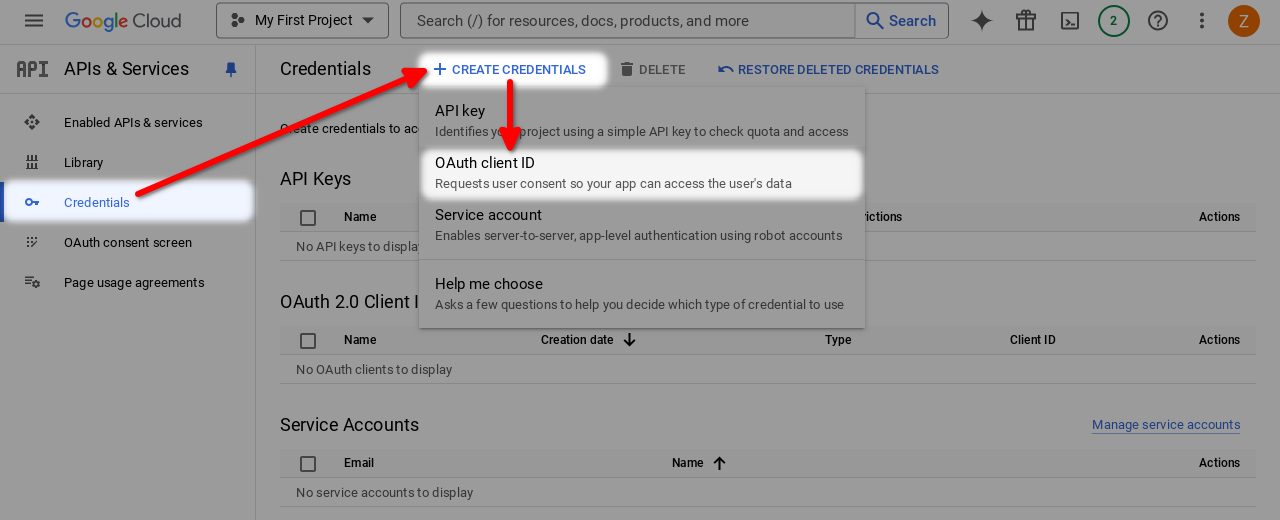The height and width of the screenshot is (520, 1280).
Task: Activate Cloud Shell terminal icon
Action: click(1070, 20)
